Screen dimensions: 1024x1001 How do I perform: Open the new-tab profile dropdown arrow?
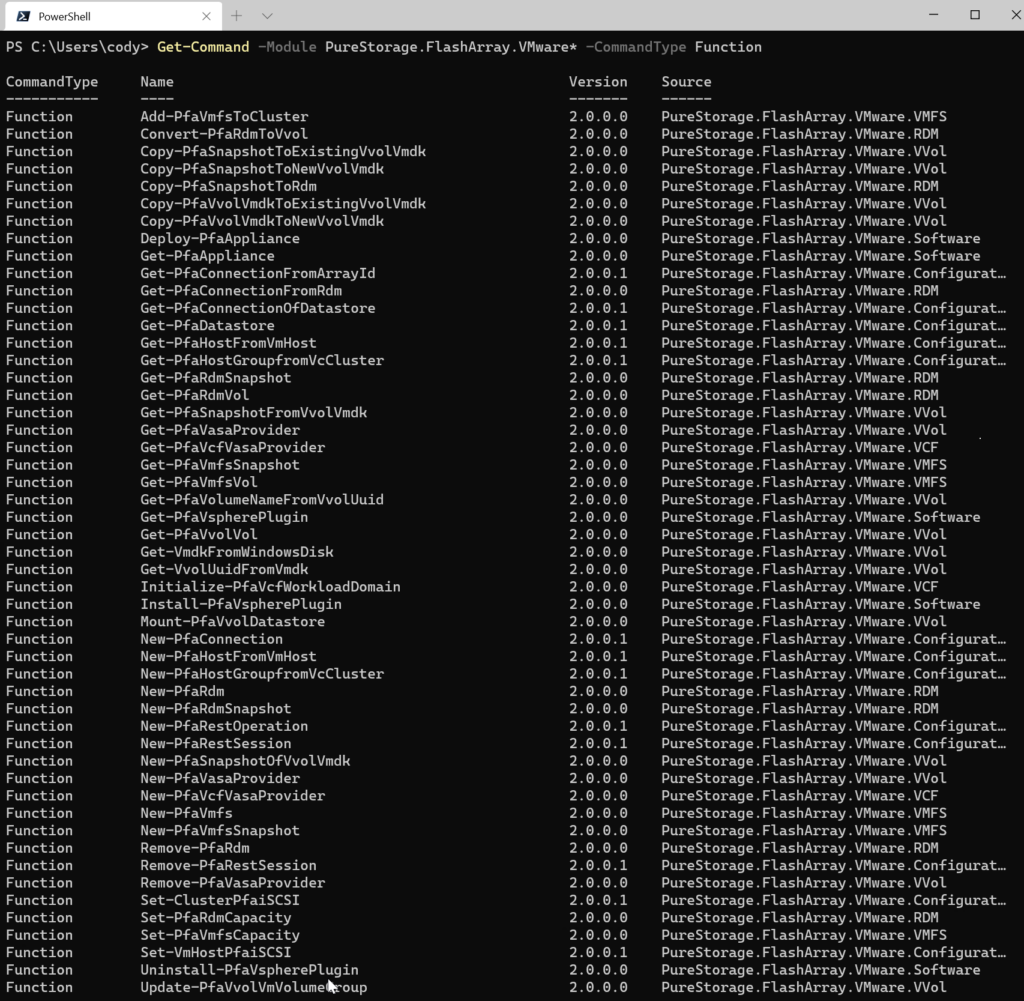pyautogui.click(x=267, y=16)
